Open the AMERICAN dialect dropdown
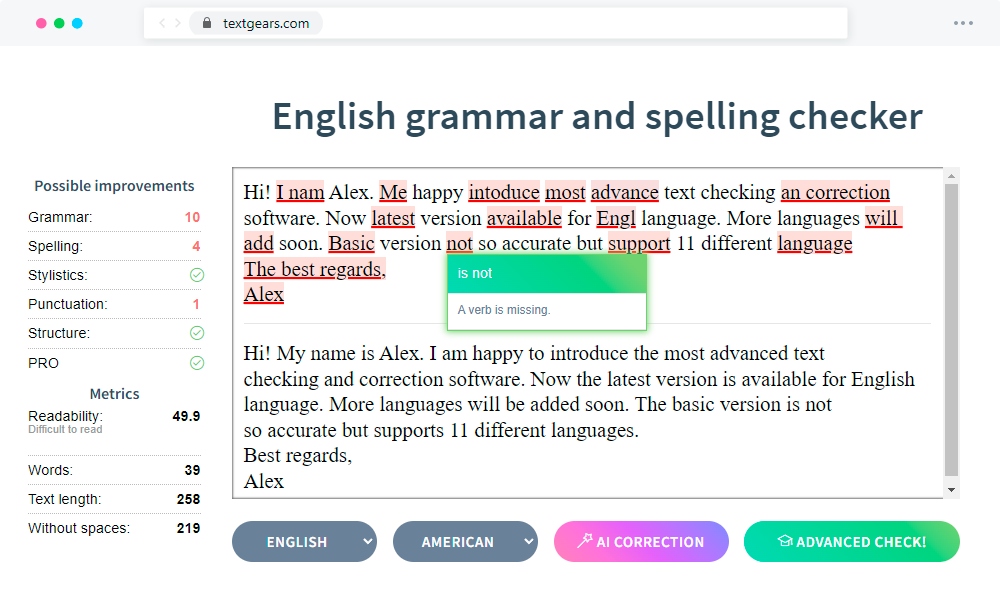Screen dimensions: 1000x613 [465, 542]
